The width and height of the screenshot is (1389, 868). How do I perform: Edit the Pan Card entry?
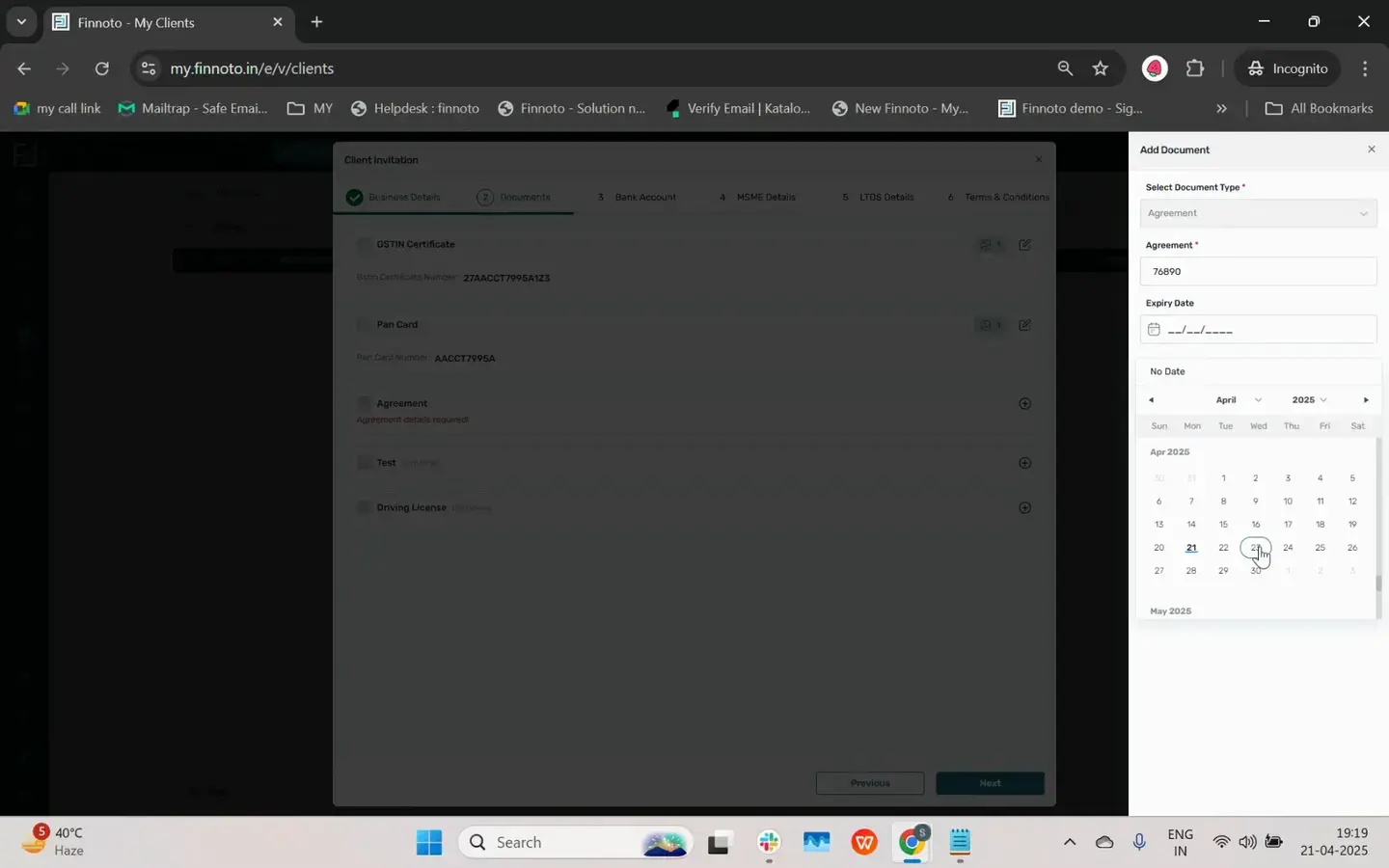point(1025,325)
